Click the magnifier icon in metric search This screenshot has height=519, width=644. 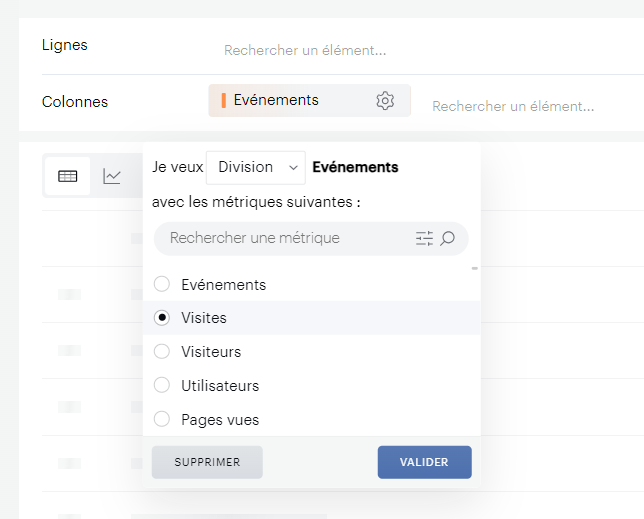pos(448,239)
